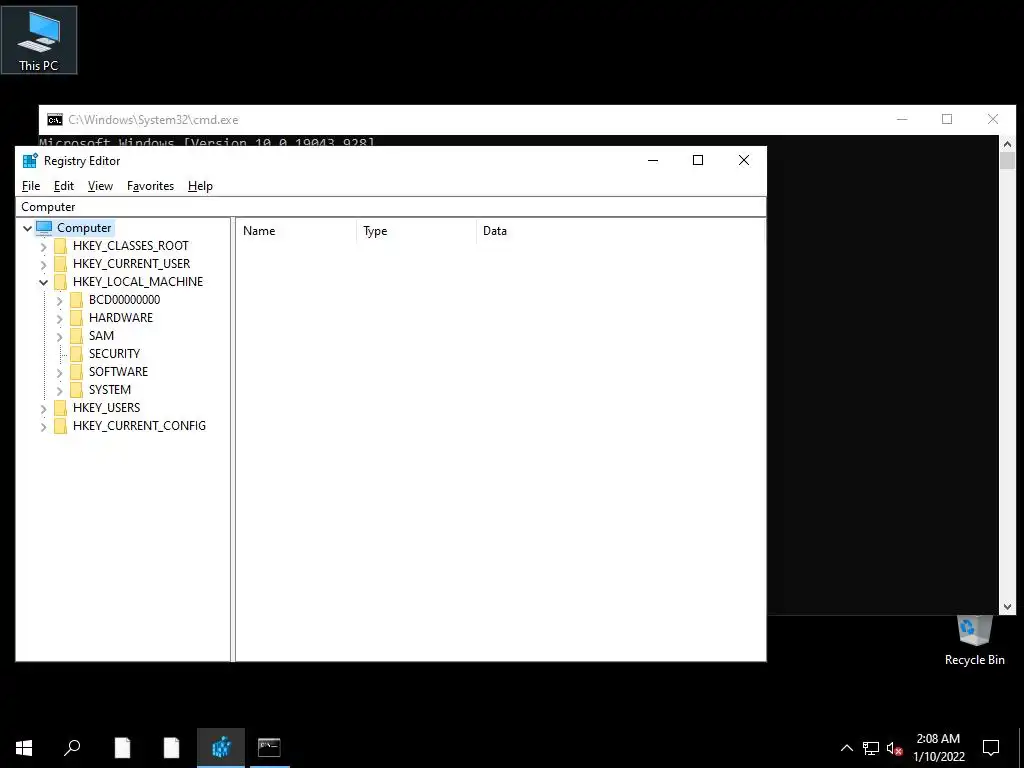Click the Registry Editor title bar icon
The height and width of the screenshot is (768, 1024).
click(30, 161)
